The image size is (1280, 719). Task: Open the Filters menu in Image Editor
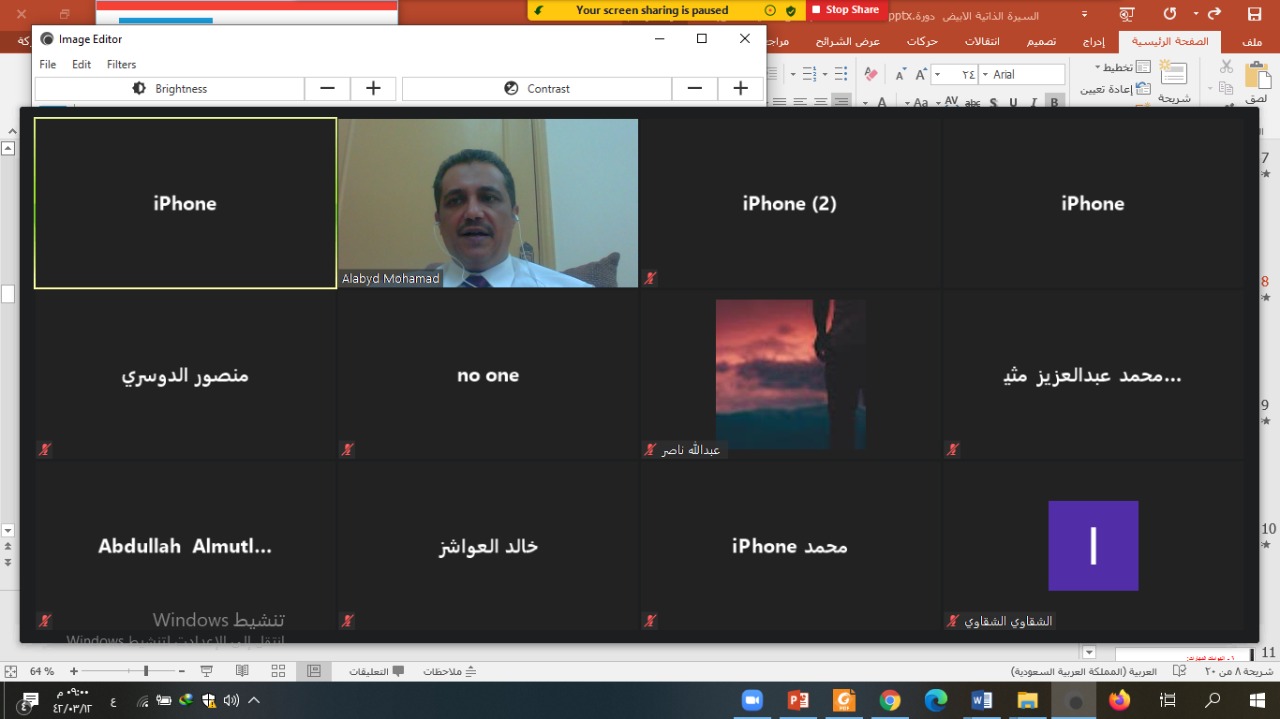pyautogui.click(x=121, y=64)
